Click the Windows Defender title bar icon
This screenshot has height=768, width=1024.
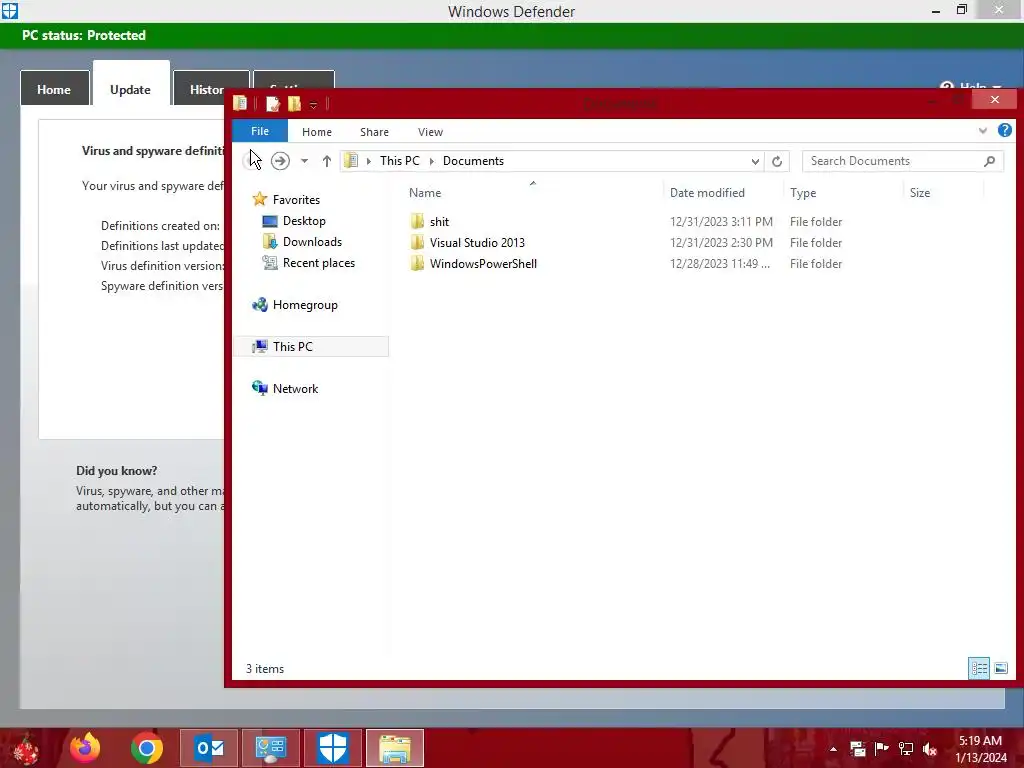(10, 11)
